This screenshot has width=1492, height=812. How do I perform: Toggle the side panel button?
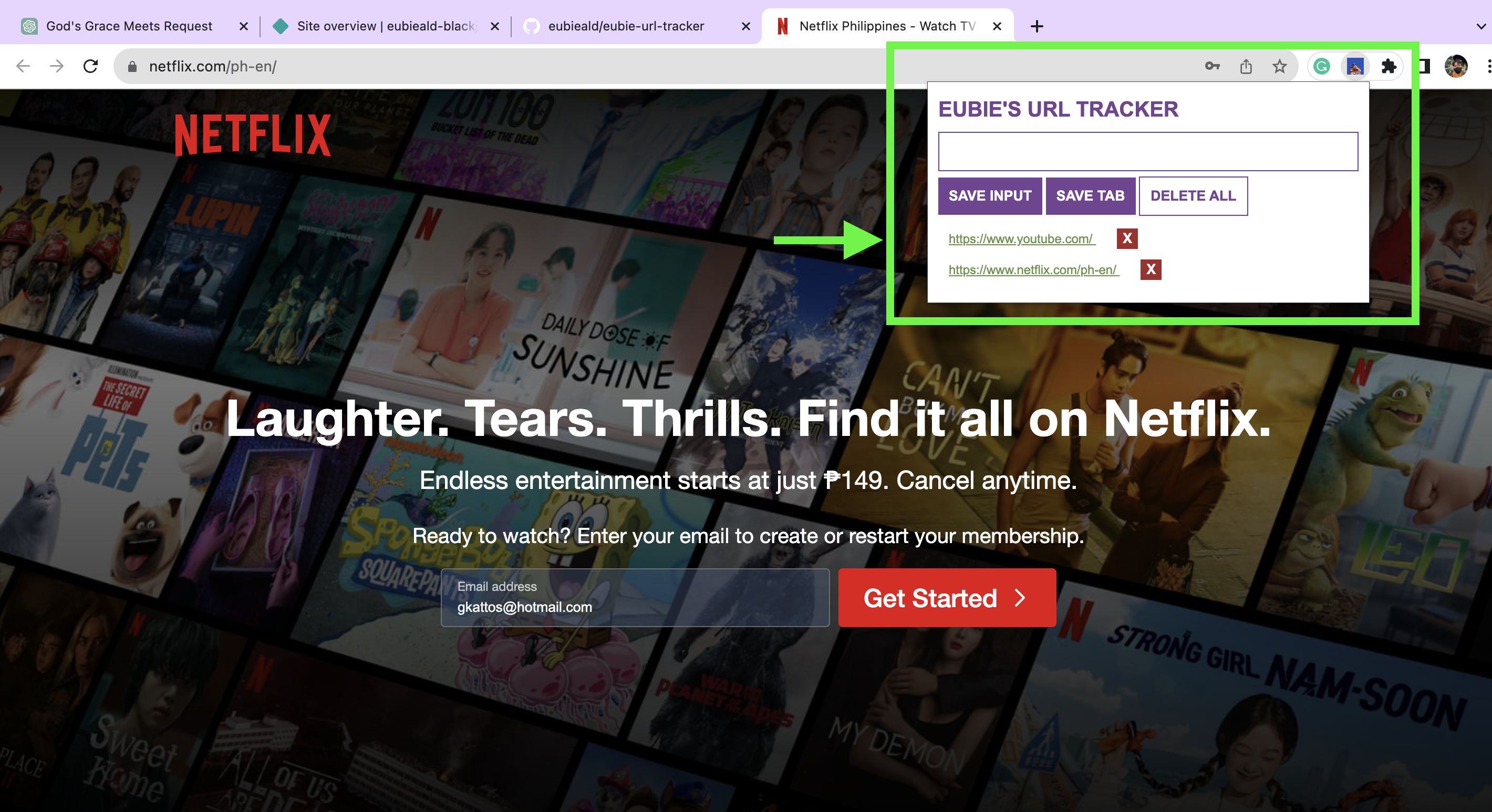pos(1424,66)
